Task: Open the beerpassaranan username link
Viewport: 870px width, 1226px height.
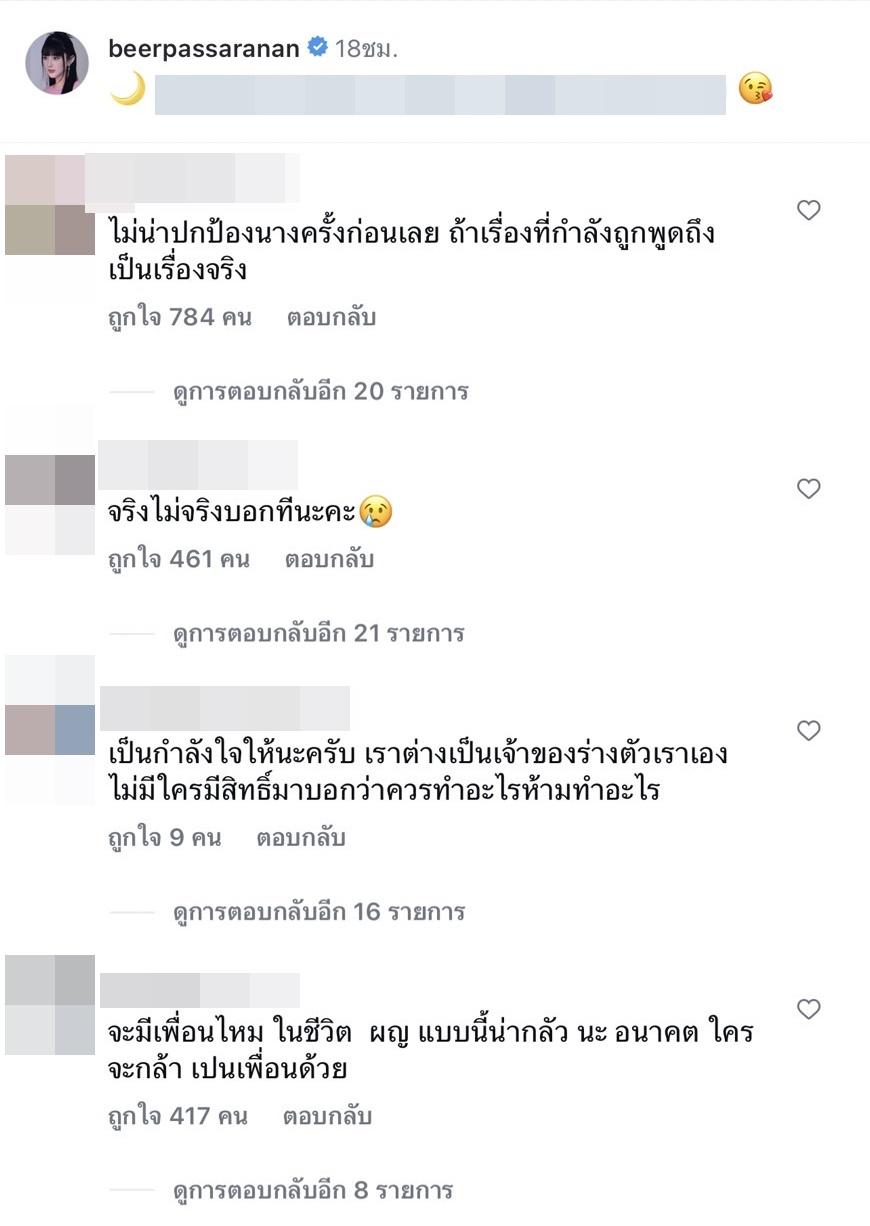Action: coord(204,48)
